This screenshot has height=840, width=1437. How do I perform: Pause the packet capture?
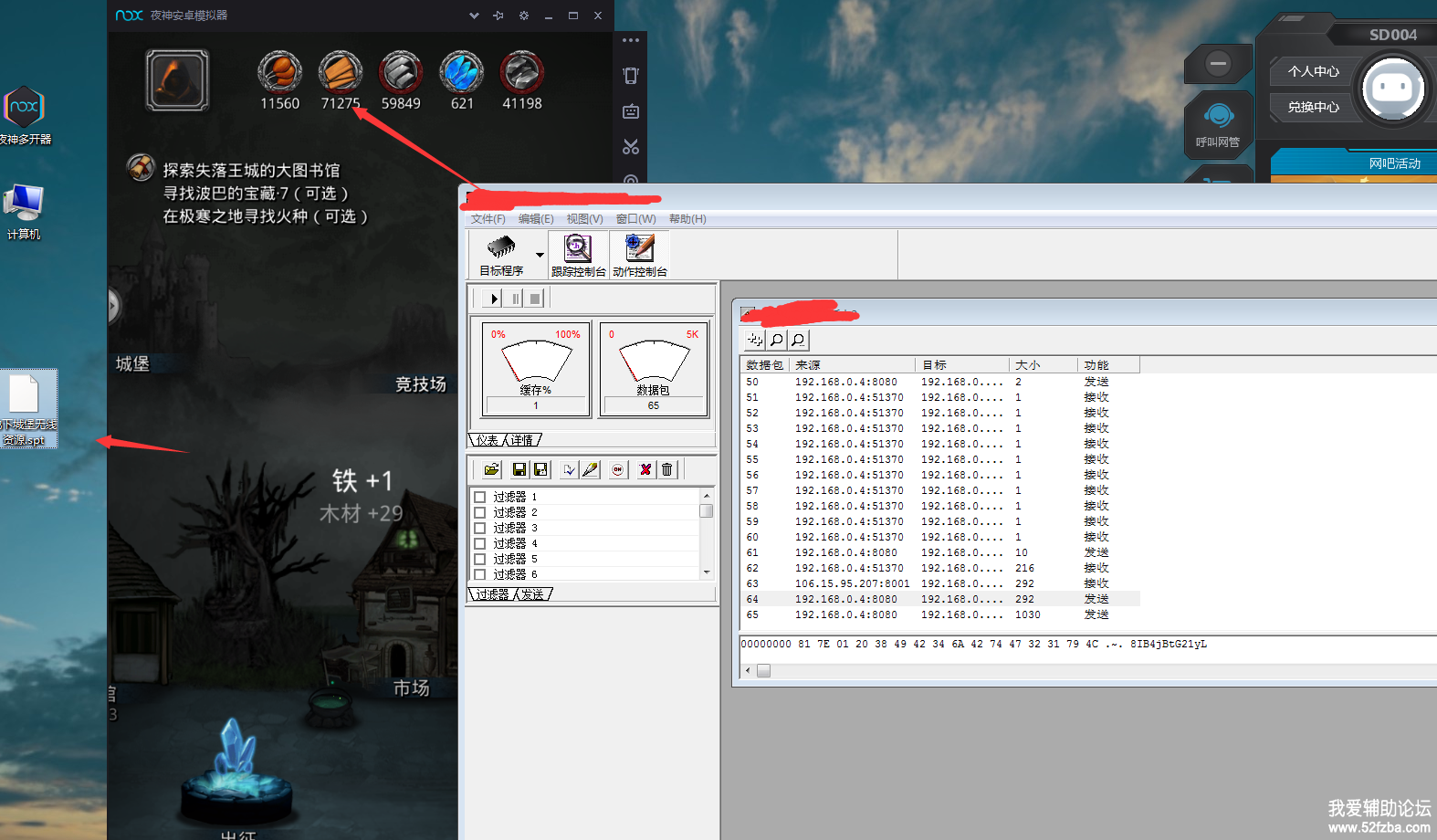(516, 299)
